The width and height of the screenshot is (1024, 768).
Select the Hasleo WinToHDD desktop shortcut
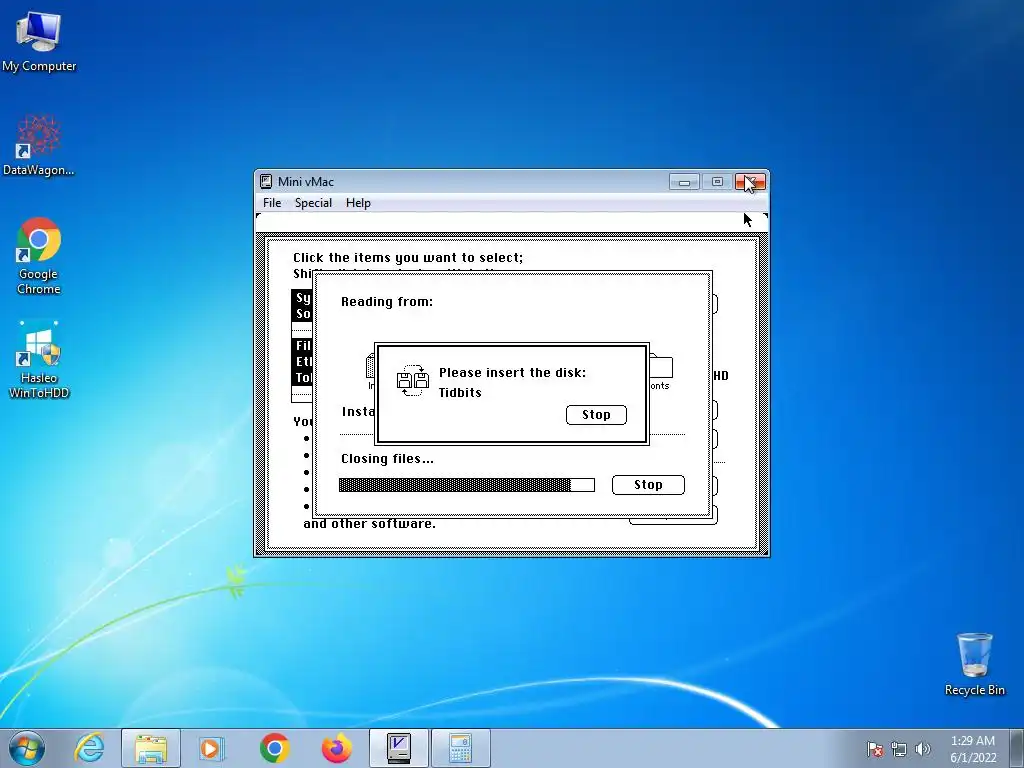point(39,360)
